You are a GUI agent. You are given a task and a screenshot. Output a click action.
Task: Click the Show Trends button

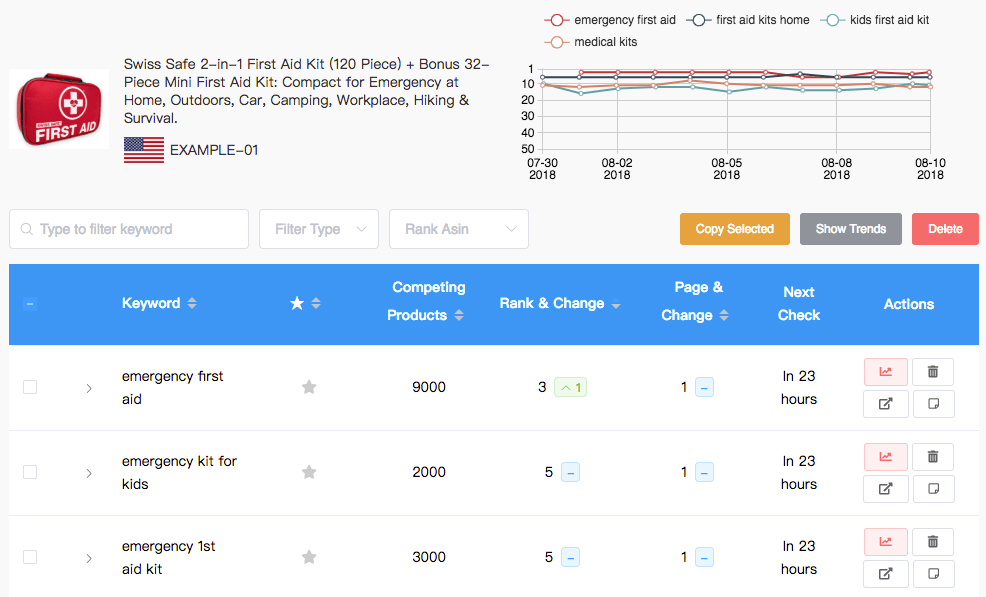[x=851, y=229]
